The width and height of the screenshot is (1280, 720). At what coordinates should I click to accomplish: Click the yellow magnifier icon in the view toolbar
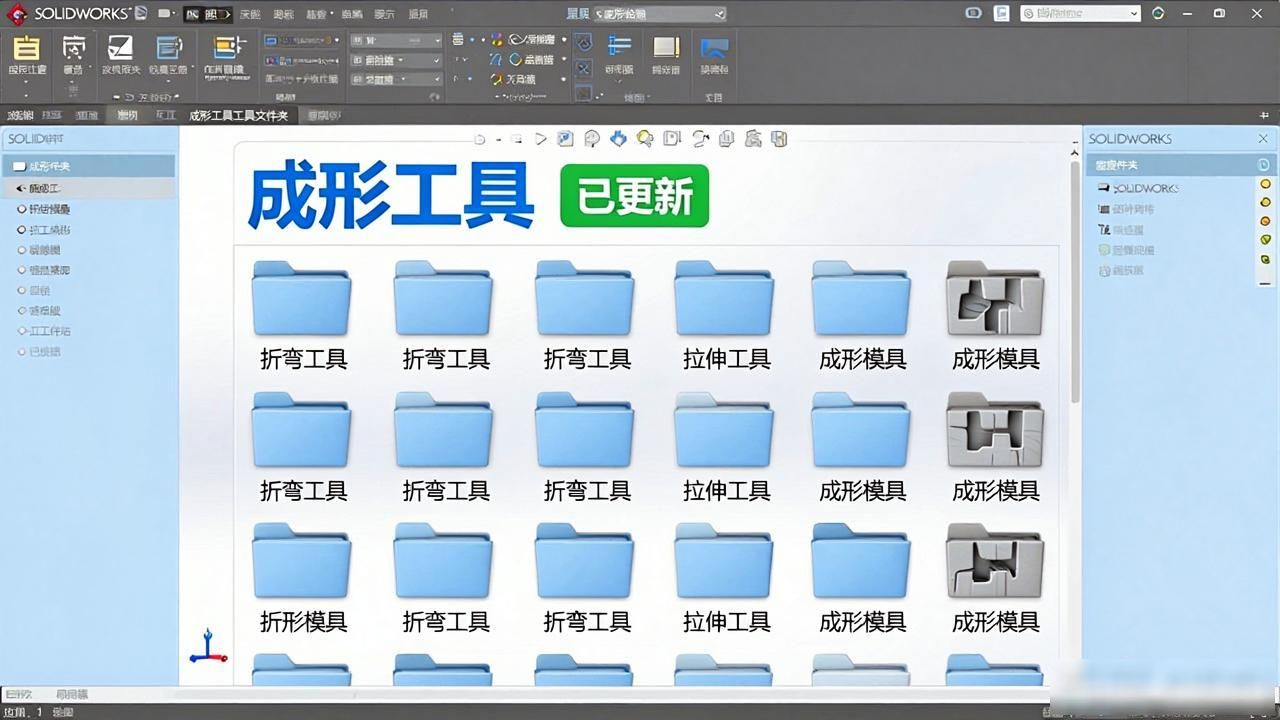[x=645, y=139]
